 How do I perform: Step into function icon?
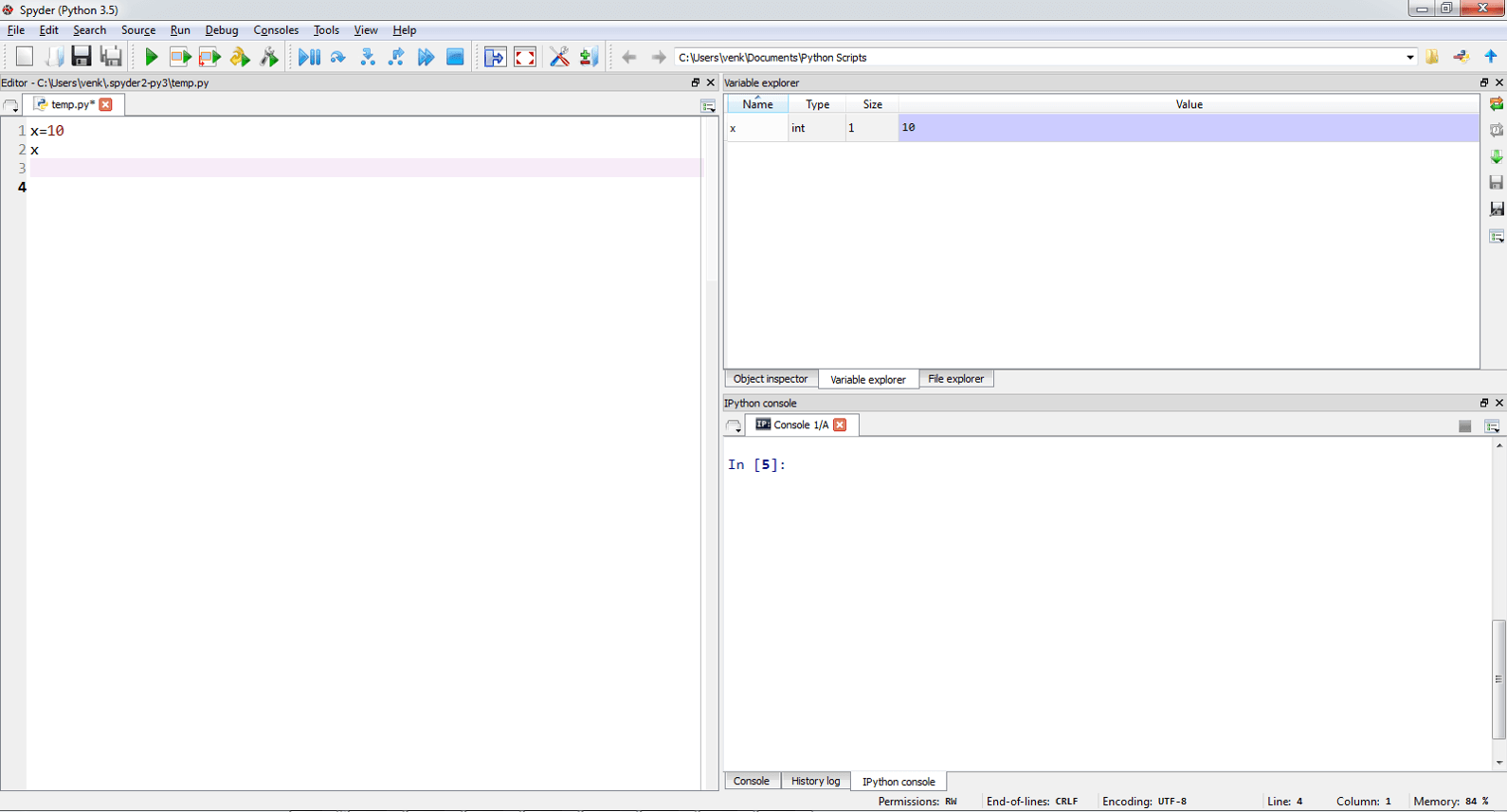click(x=368, y=57)
